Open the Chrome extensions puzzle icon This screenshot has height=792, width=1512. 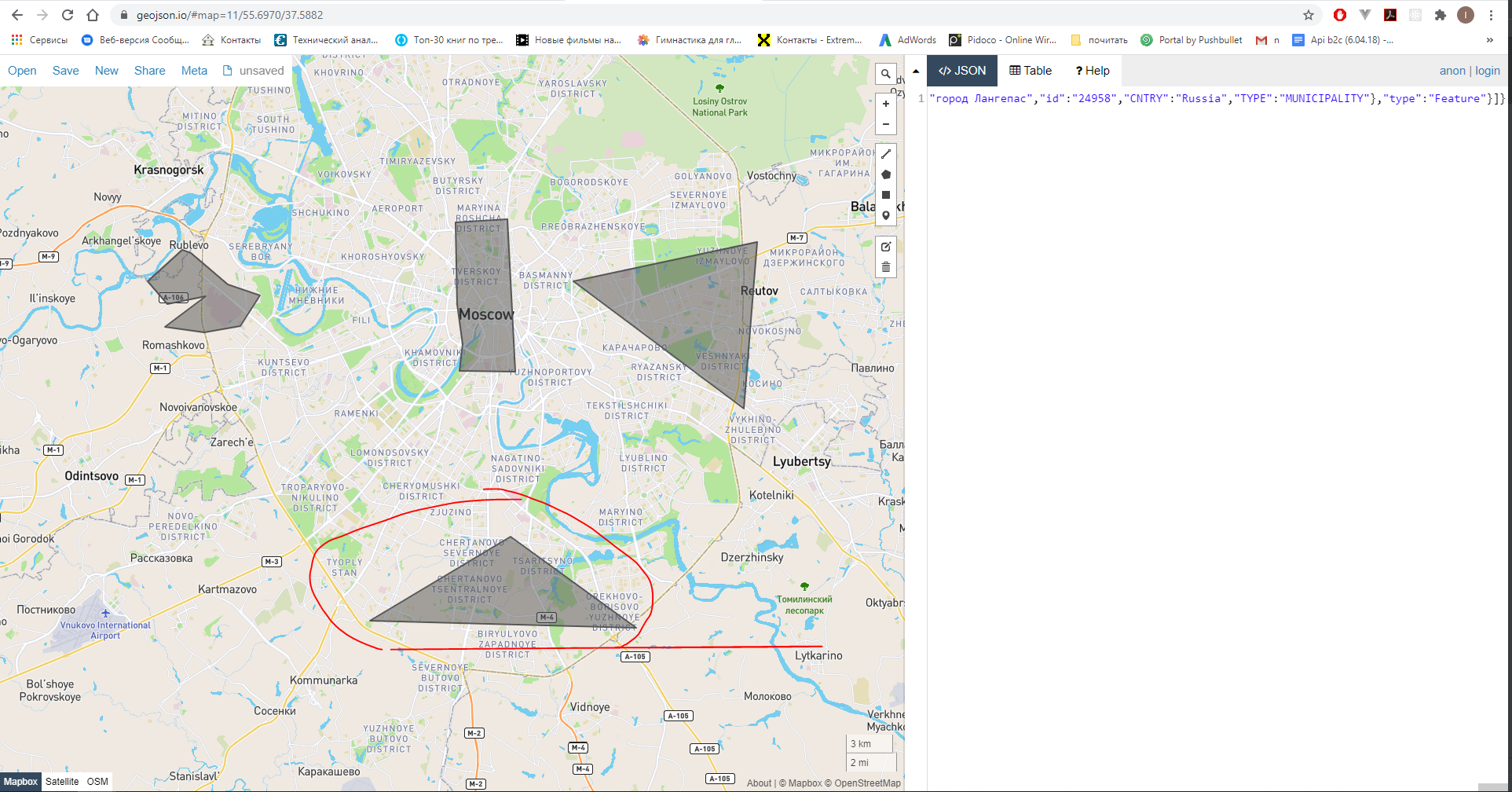point(1441,15)
